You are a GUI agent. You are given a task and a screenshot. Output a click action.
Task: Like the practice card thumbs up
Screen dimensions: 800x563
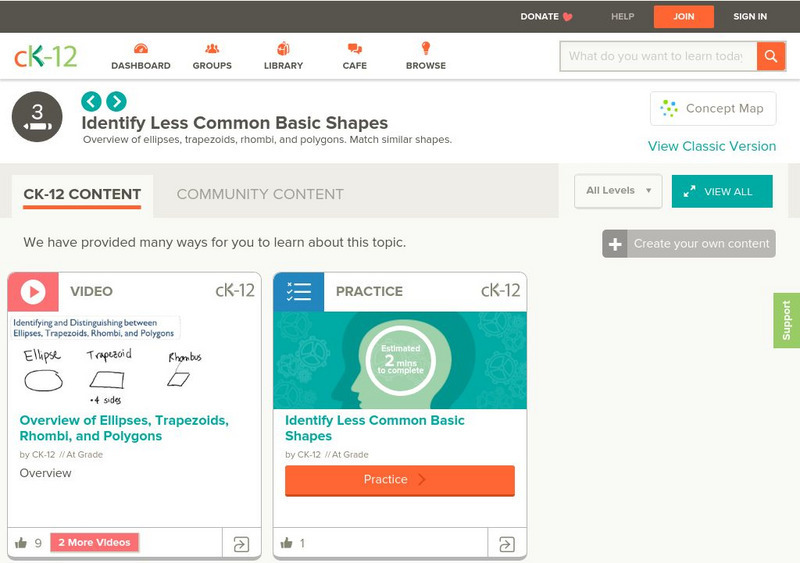(x=287, y=543)
